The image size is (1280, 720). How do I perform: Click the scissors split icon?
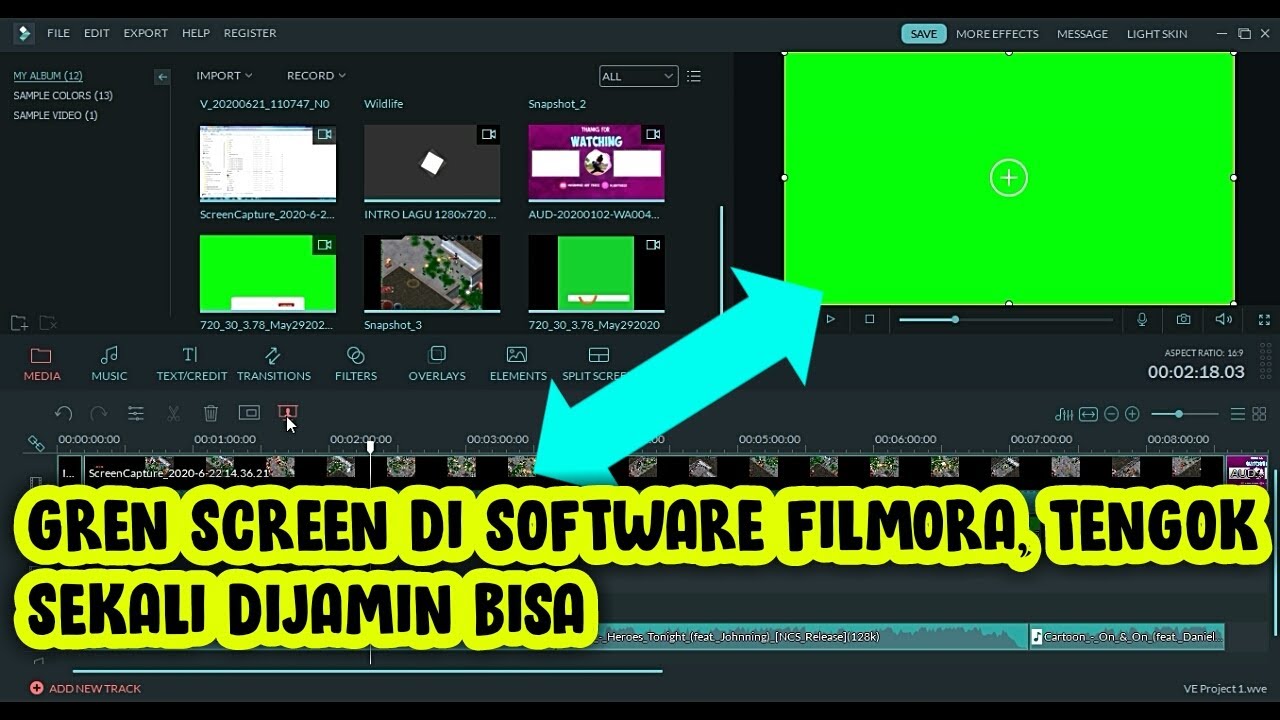[173, 413]
